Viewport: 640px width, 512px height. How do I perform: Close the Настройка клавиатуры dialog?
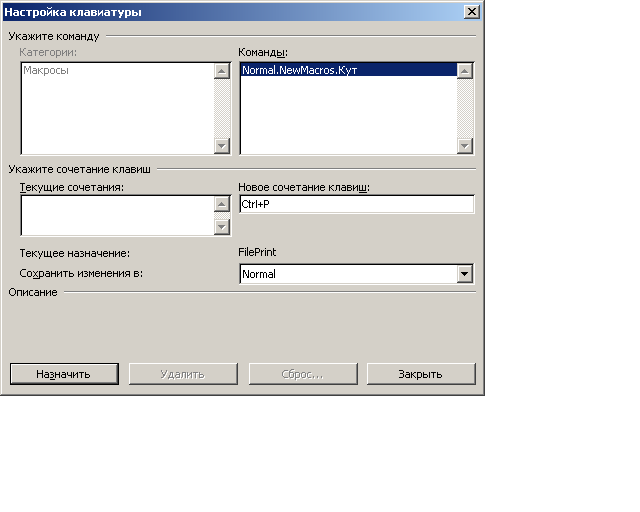click(471, 11)
